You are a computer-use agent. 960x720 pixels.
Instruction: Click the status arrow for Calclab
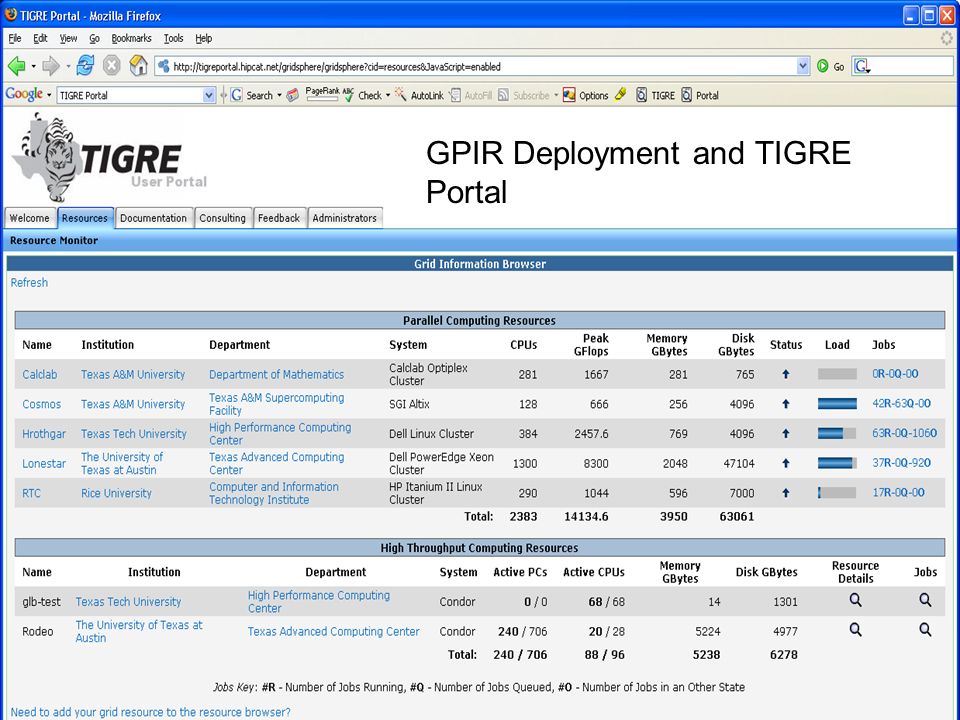click(x=786, y=374)
